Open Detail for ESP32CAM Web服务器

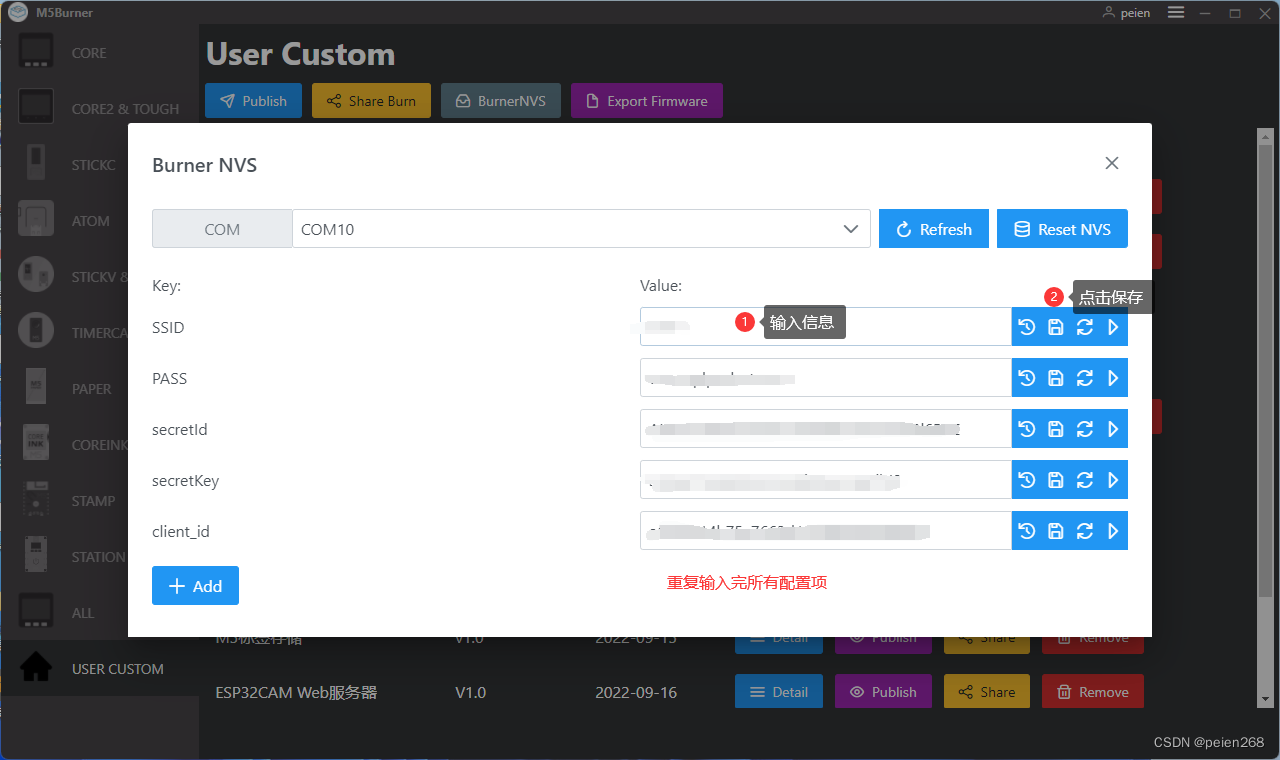coord(779,692)
